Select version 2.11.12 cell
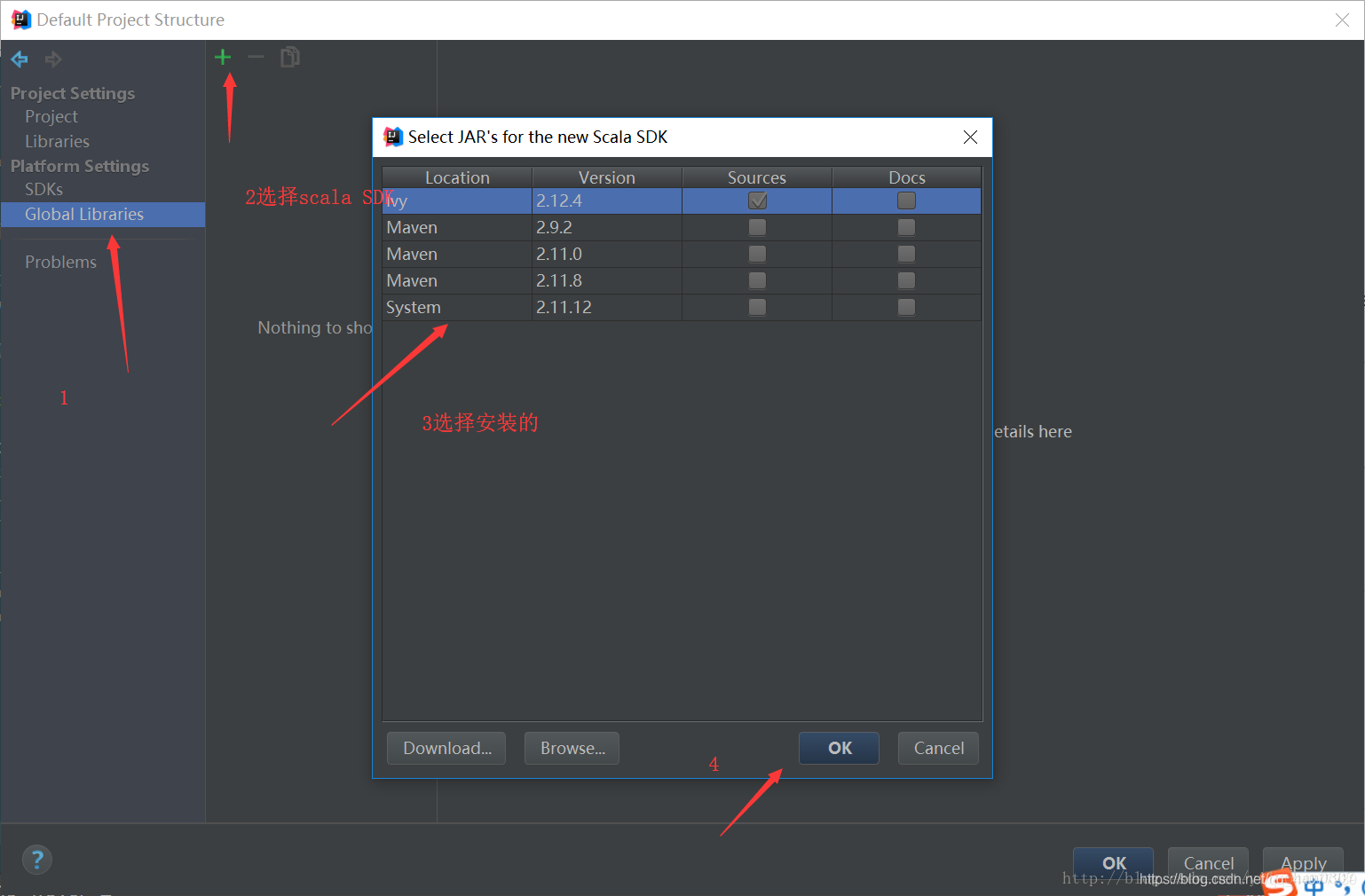 [607, 307]
